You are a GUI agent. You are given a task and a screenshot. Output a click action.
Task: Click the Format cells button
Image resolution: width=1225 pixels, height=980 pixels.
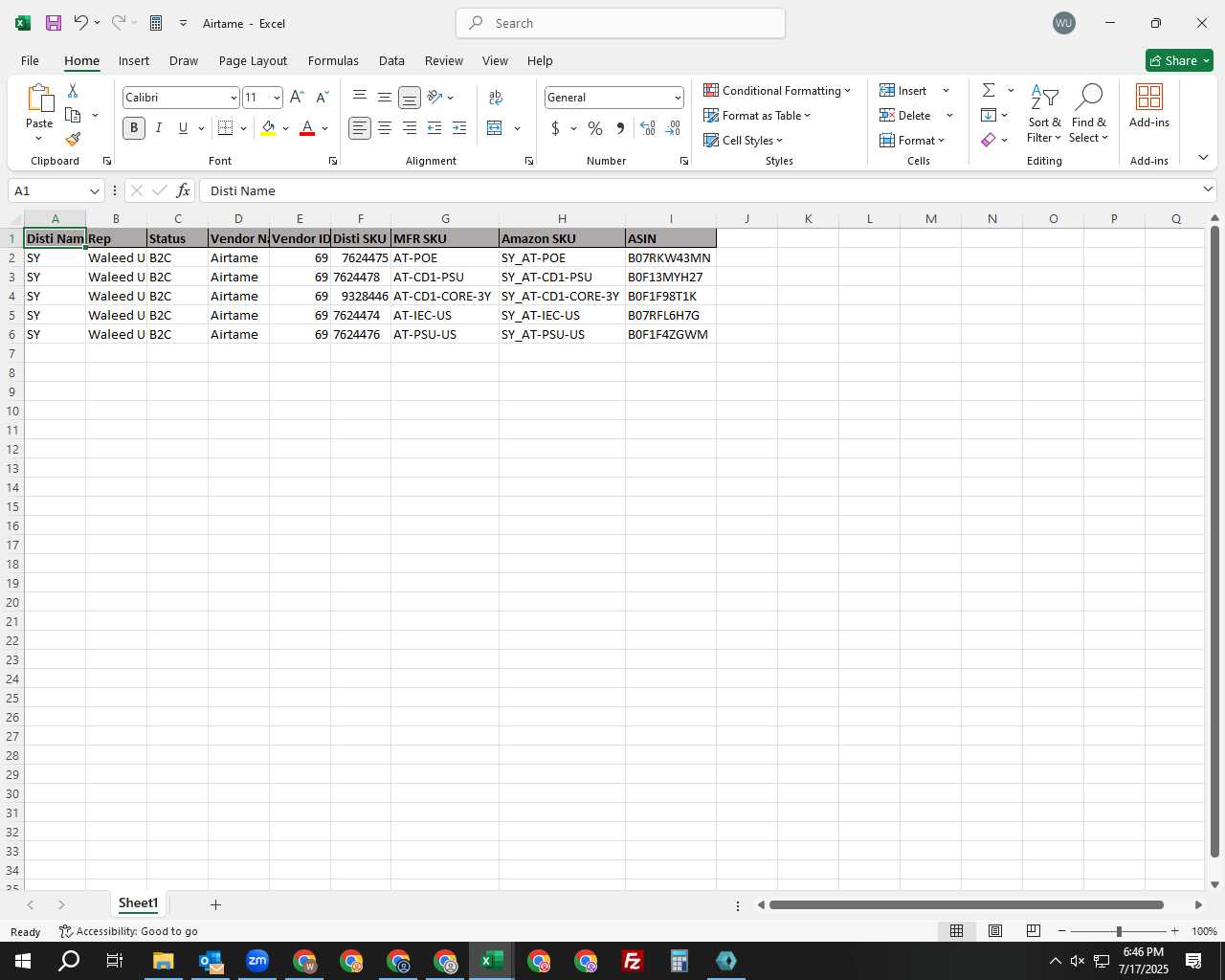912,140
